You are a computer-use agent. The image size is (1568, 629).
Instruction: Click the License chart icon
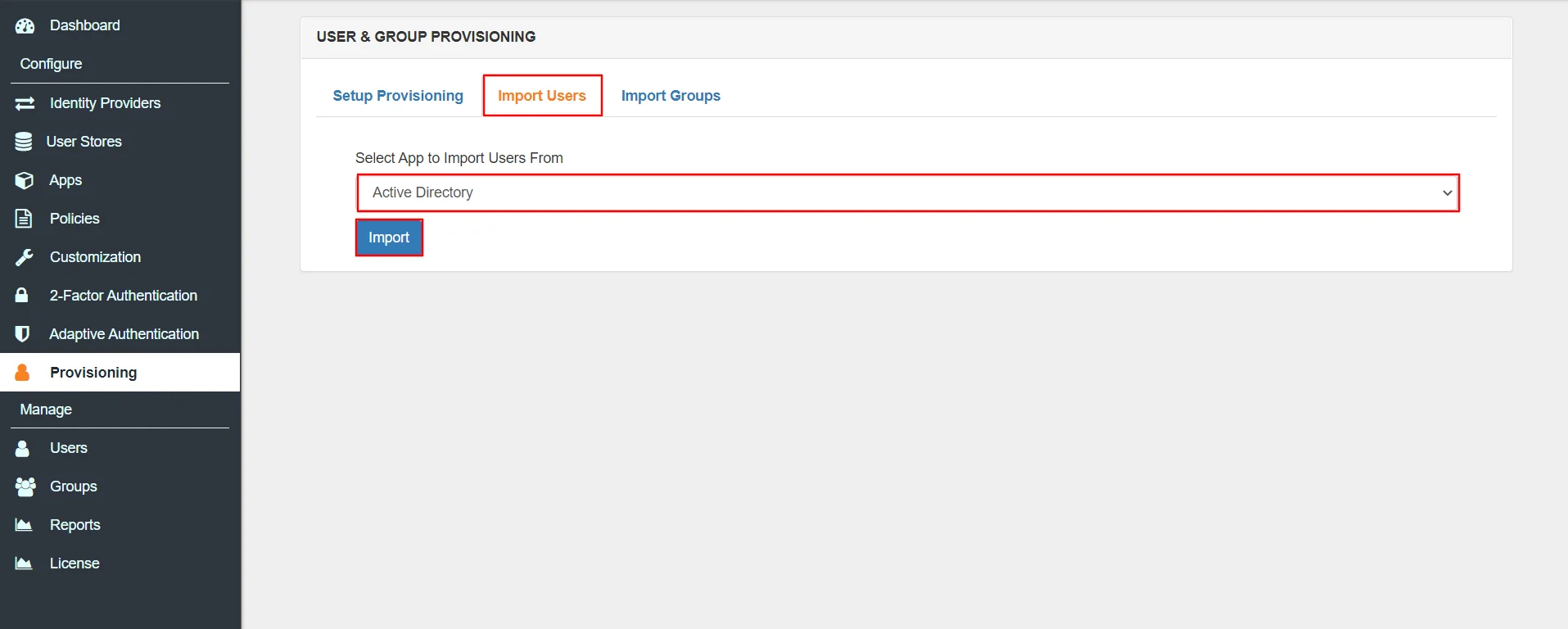tap(24, 563)
